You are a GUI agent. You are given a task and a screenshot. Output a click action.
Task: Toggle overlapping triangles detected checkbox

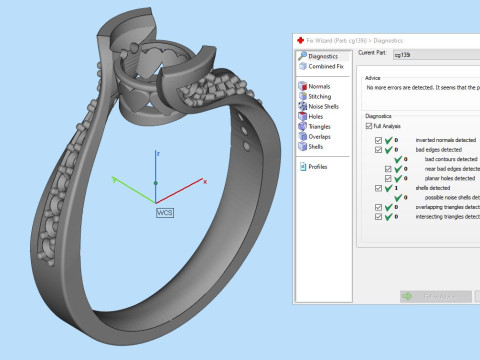point(378,207)
